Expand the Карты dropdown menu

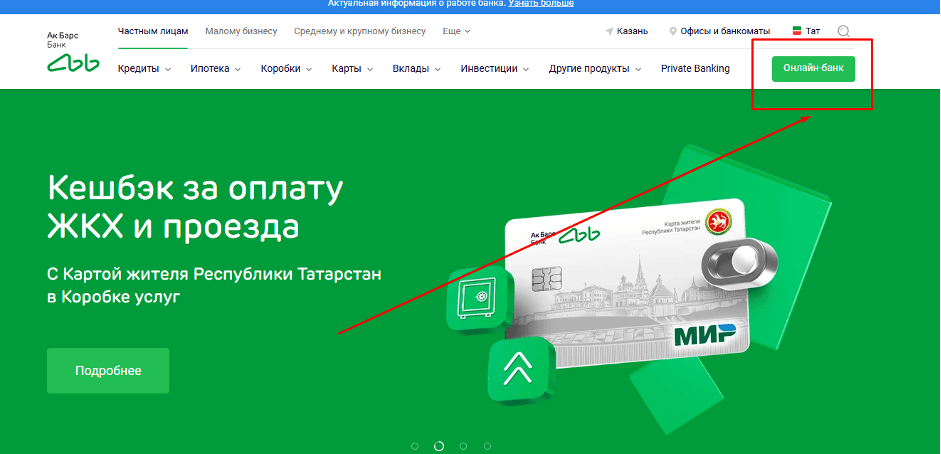pos(352,68)
